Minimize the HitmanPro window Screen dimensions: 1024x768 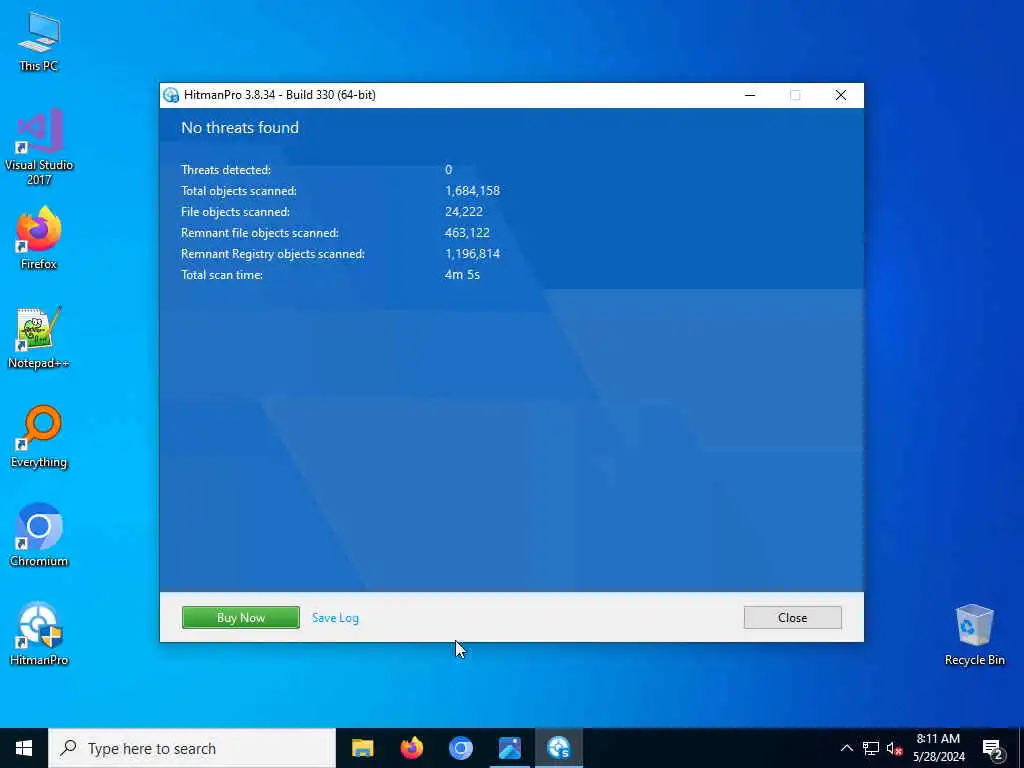(x=750, y=95)
